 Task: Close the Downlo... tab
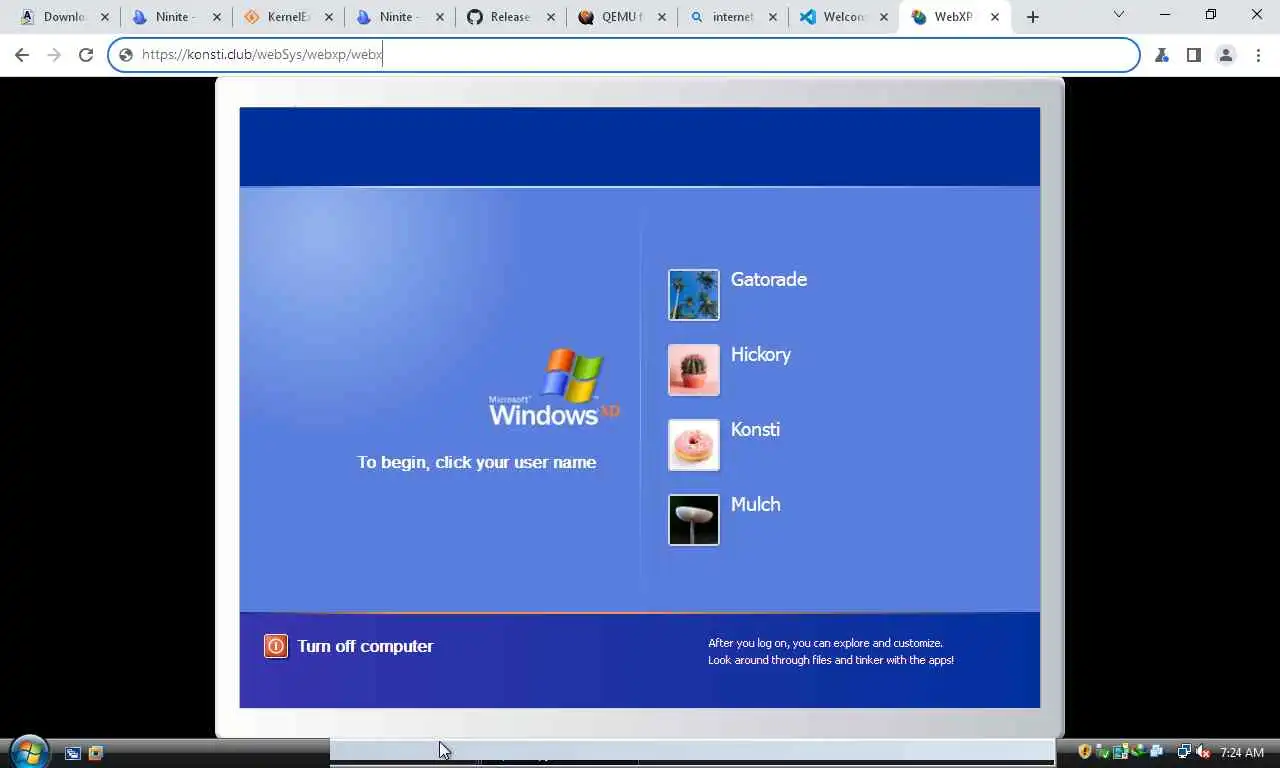[x=105, y=17]
